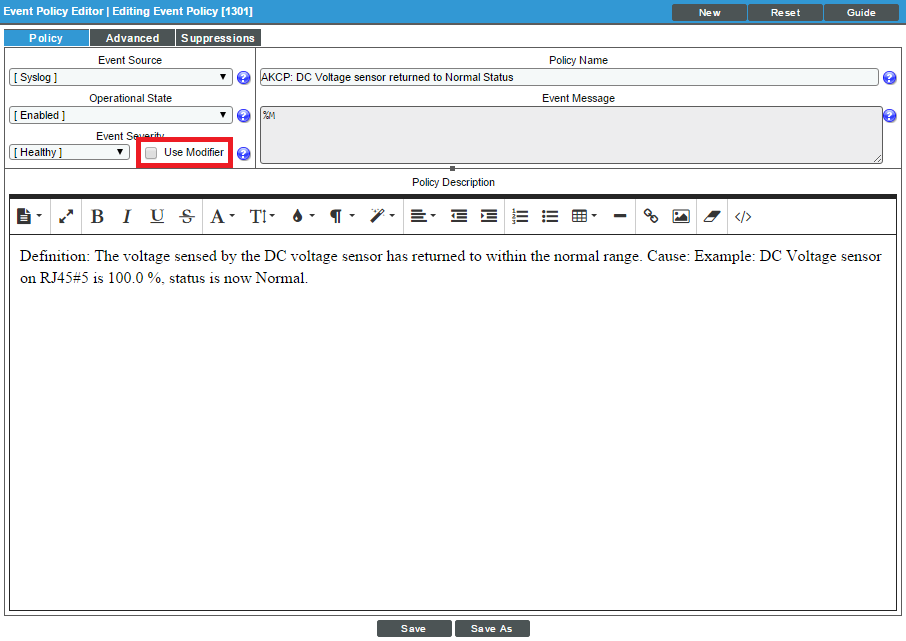Insert a hyperlink in the description editor
The image size is (906, 641).
click(651, 216)
